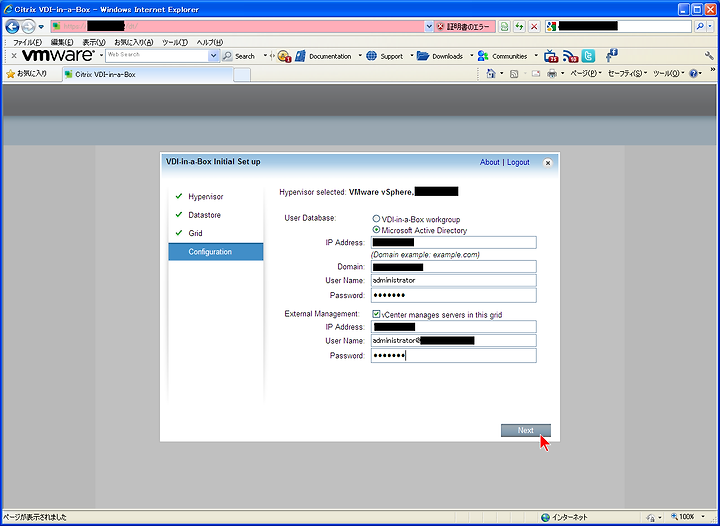Screen dimensions: 720x526
Task: Expand the VMware Web Search box dropdown
Action: (x=214, y=56)
